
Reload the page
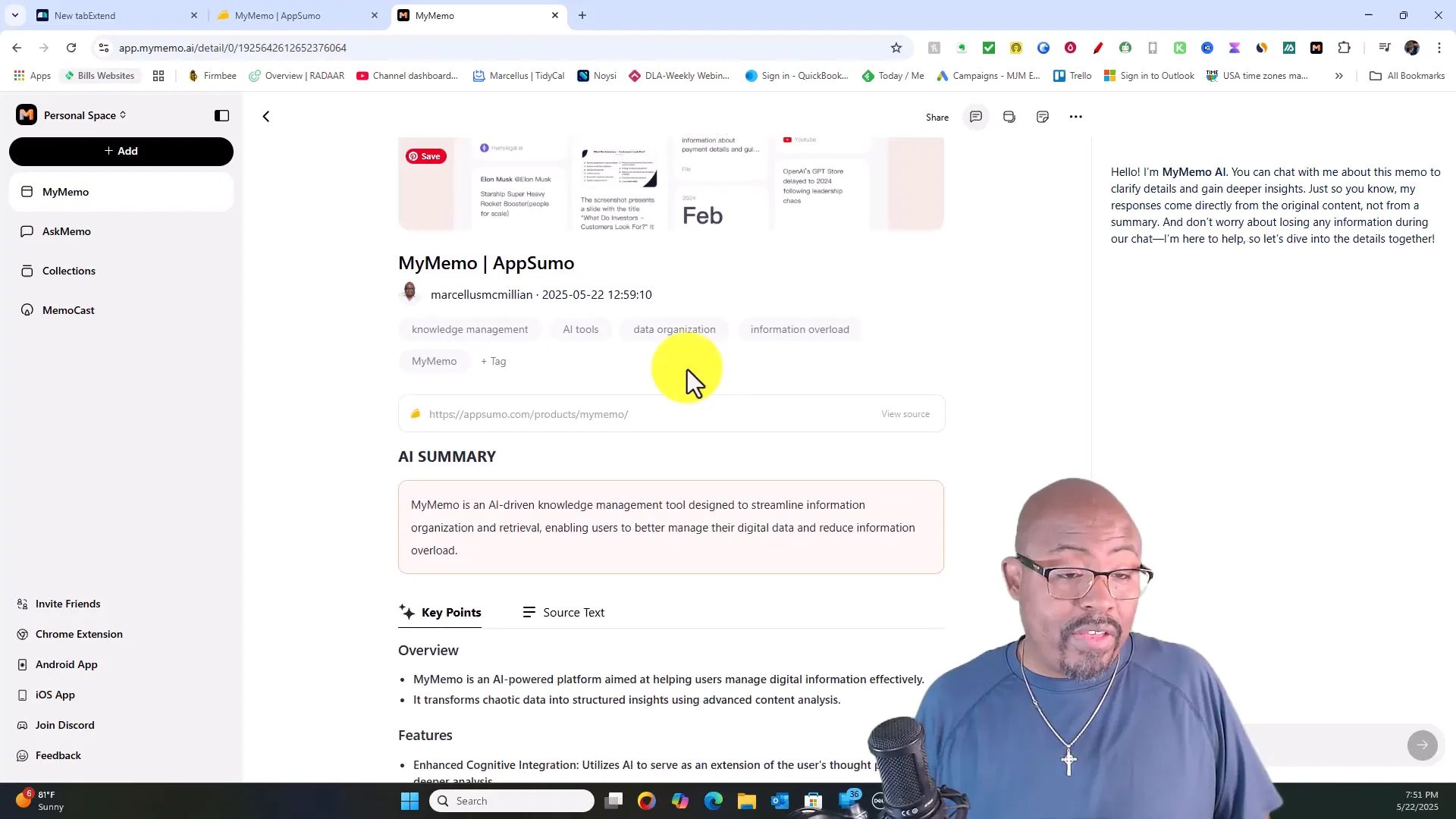tap(71, 48)
